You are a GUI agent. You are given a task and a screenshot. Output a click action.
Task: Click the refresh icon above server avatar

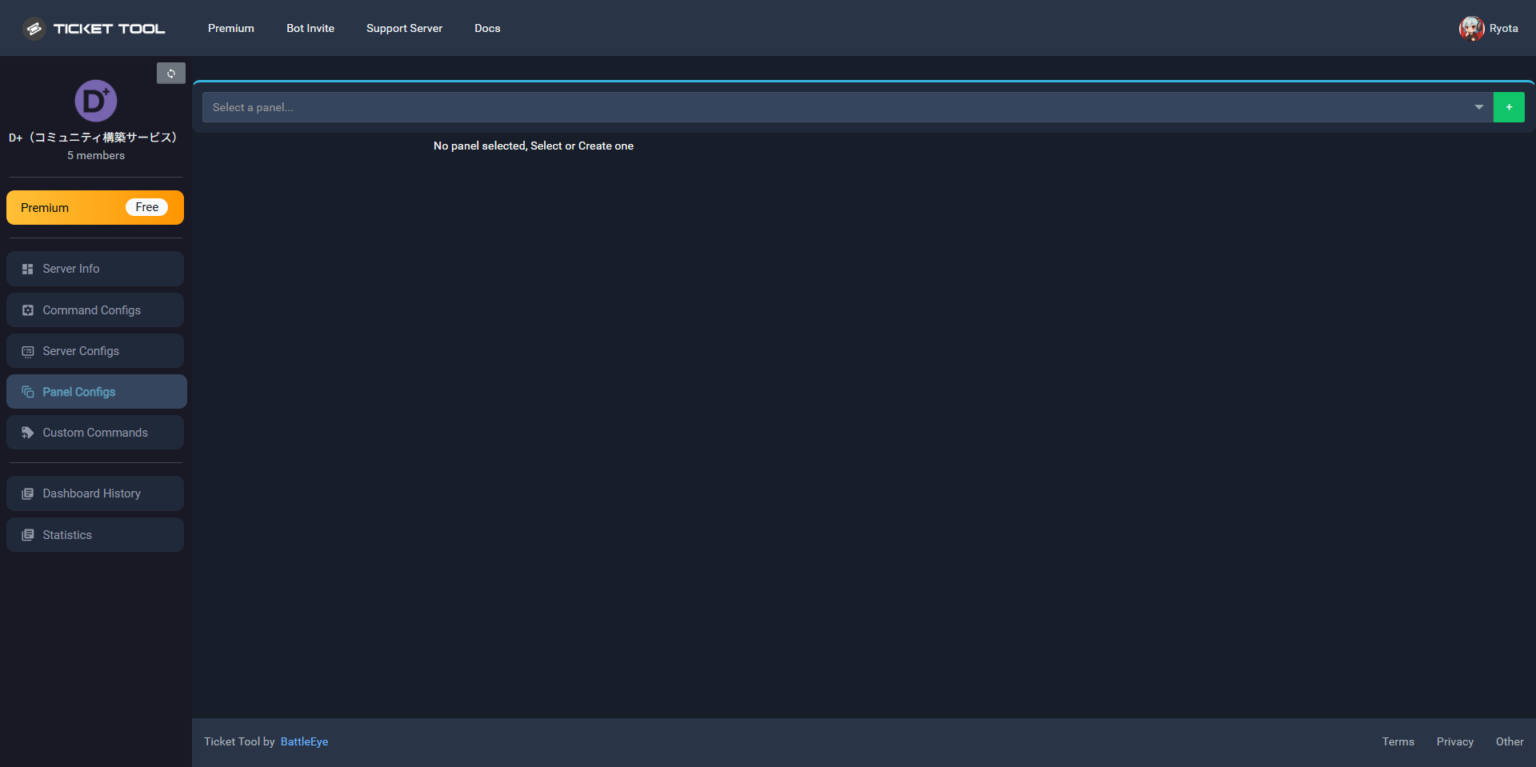[x=171, y=73]
